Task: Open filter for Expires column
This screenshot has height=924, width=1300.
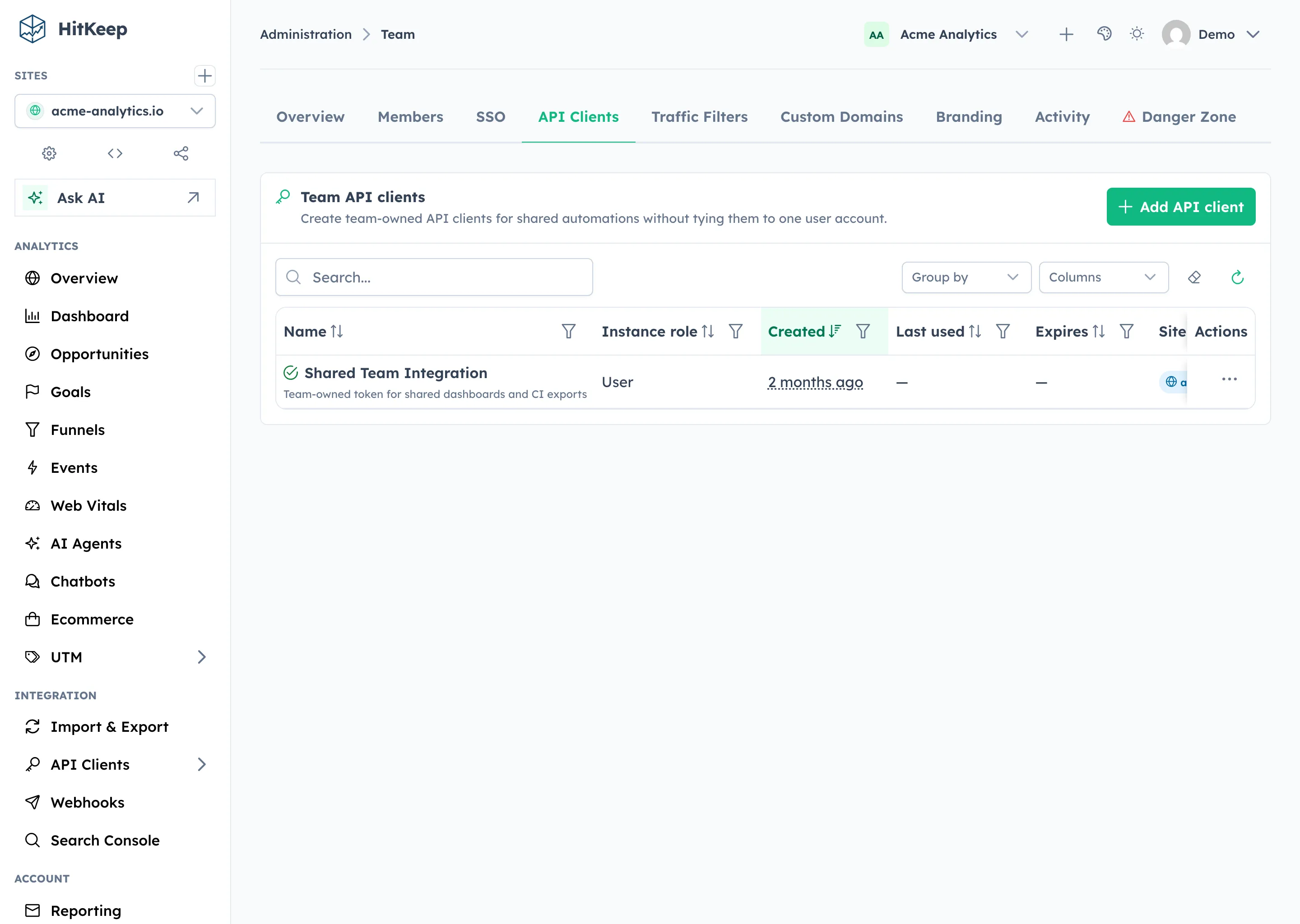Action: tap(1126, 331)
